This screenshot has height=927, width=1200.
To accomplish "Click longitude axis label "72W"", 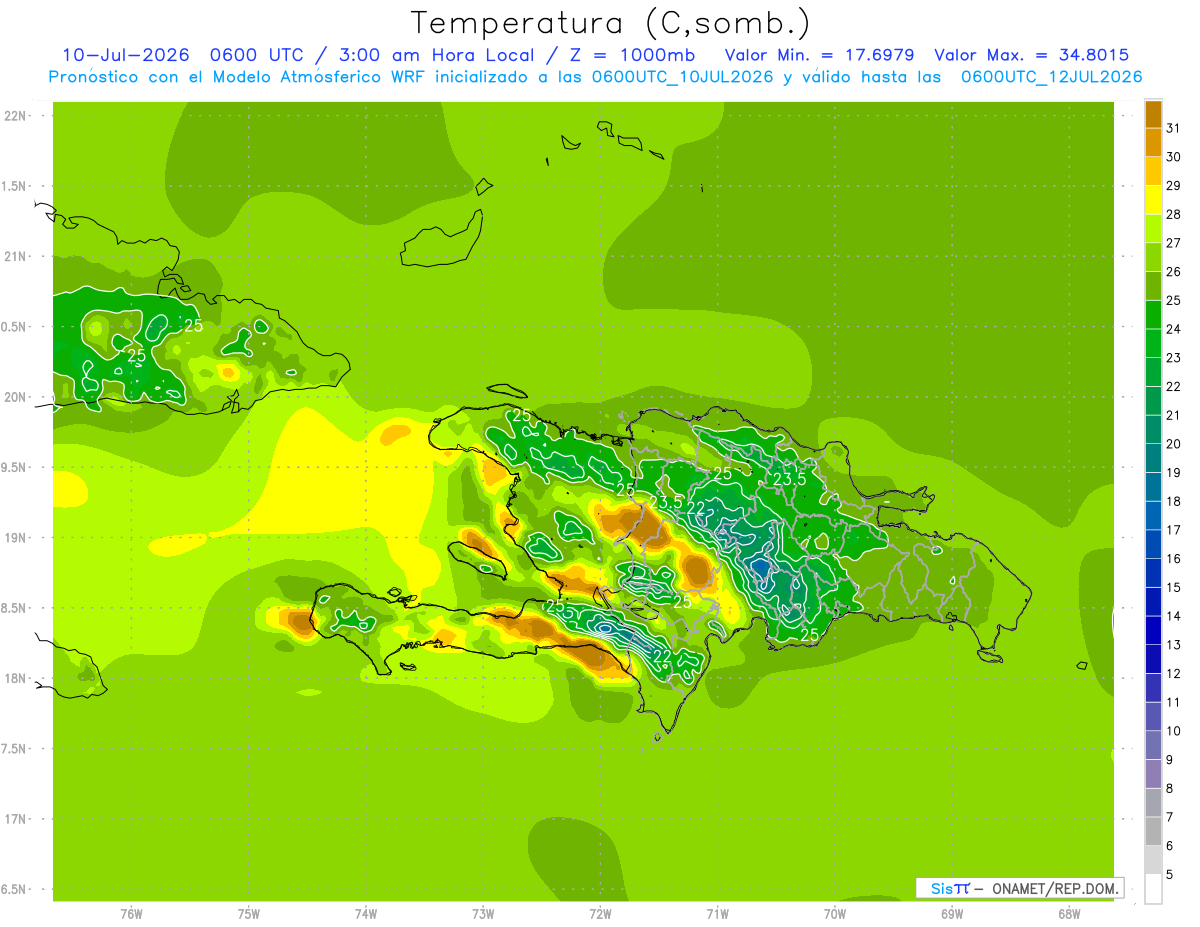I will tap(600, 913).
